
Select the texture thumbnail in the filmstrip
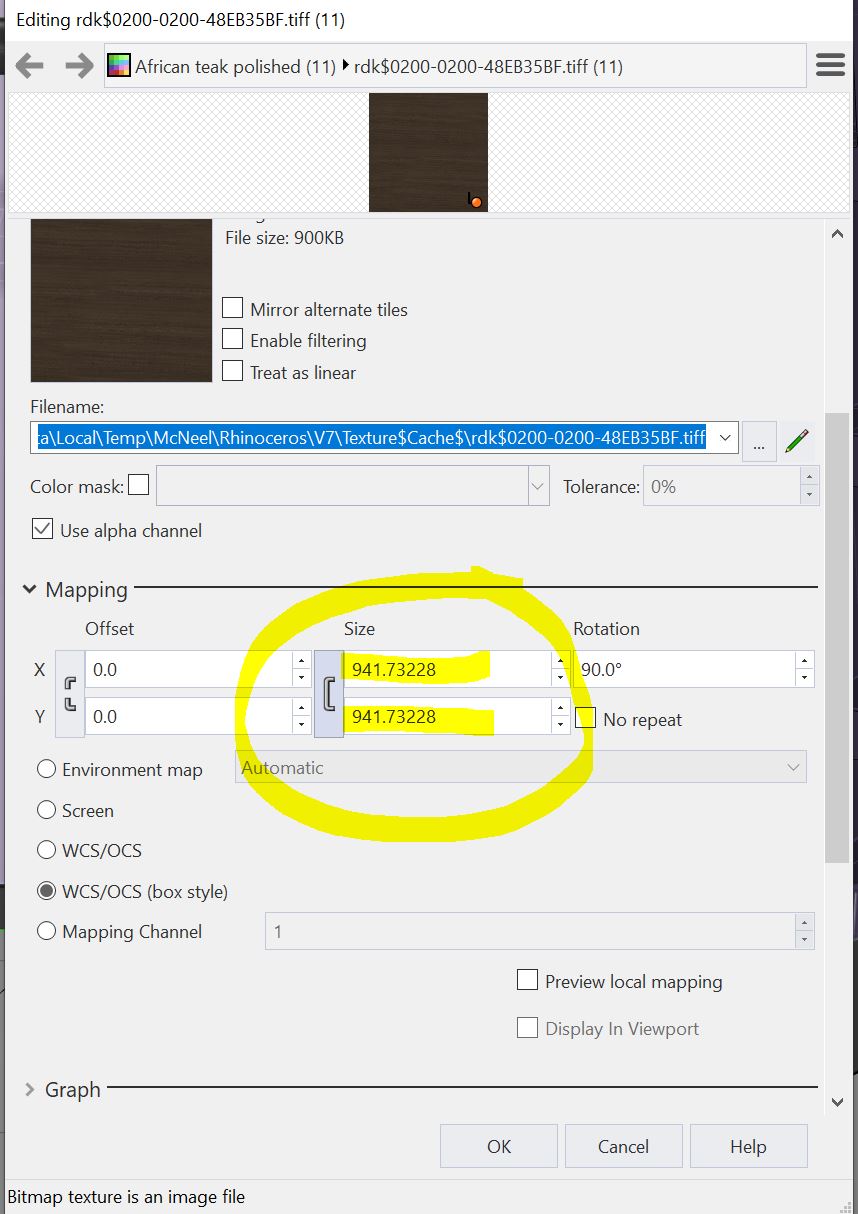pyautogui.click(x=427, y=152)
